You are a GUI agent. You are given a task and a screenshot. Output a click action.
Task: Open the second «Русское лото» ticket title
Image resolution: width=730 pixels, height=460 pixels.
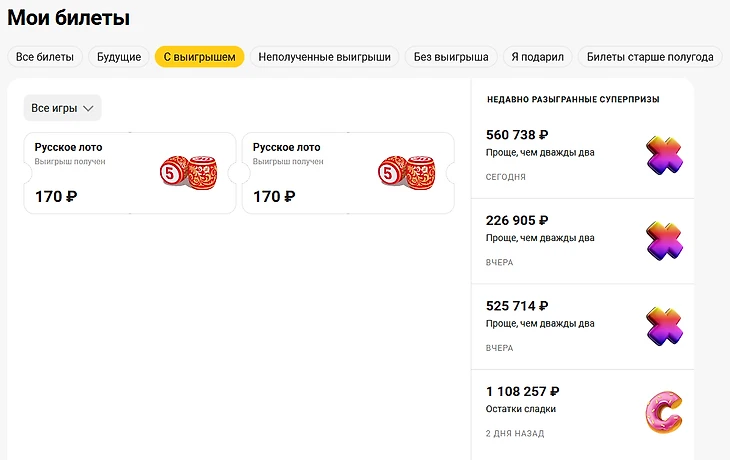pyautogui.click(x=287, y=147)
